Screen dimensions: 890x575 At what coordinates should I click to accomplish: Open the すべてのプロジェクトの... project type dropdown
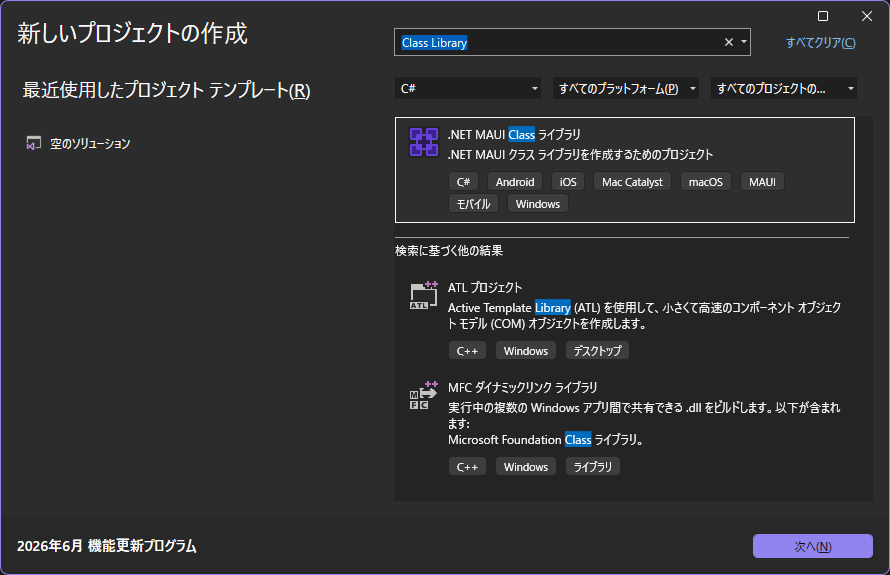click(x=784, y=89)
